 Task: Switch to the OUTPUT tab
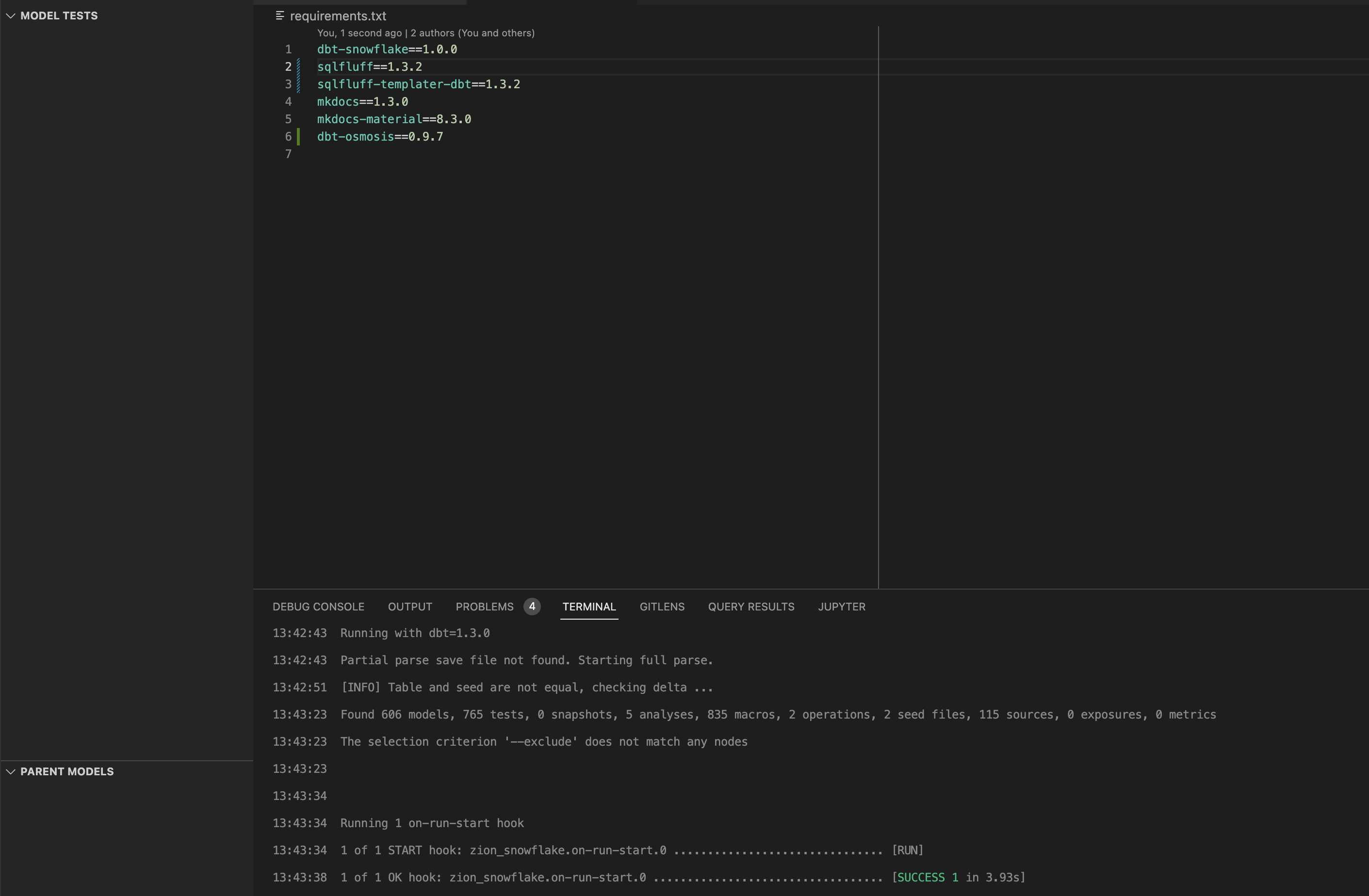tap(409, 607)
